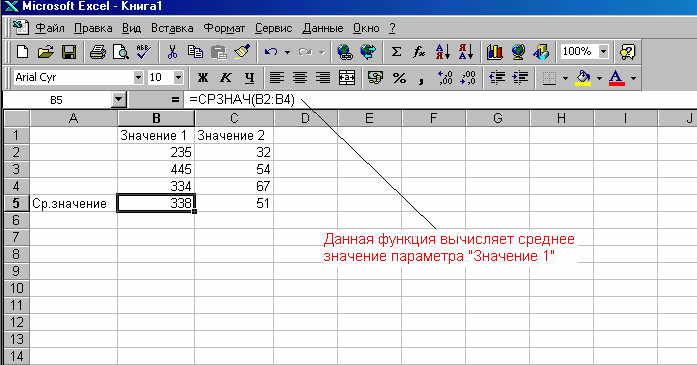Apply red font color A
Viewport: 697px width, 365px height.
point(617,78)
